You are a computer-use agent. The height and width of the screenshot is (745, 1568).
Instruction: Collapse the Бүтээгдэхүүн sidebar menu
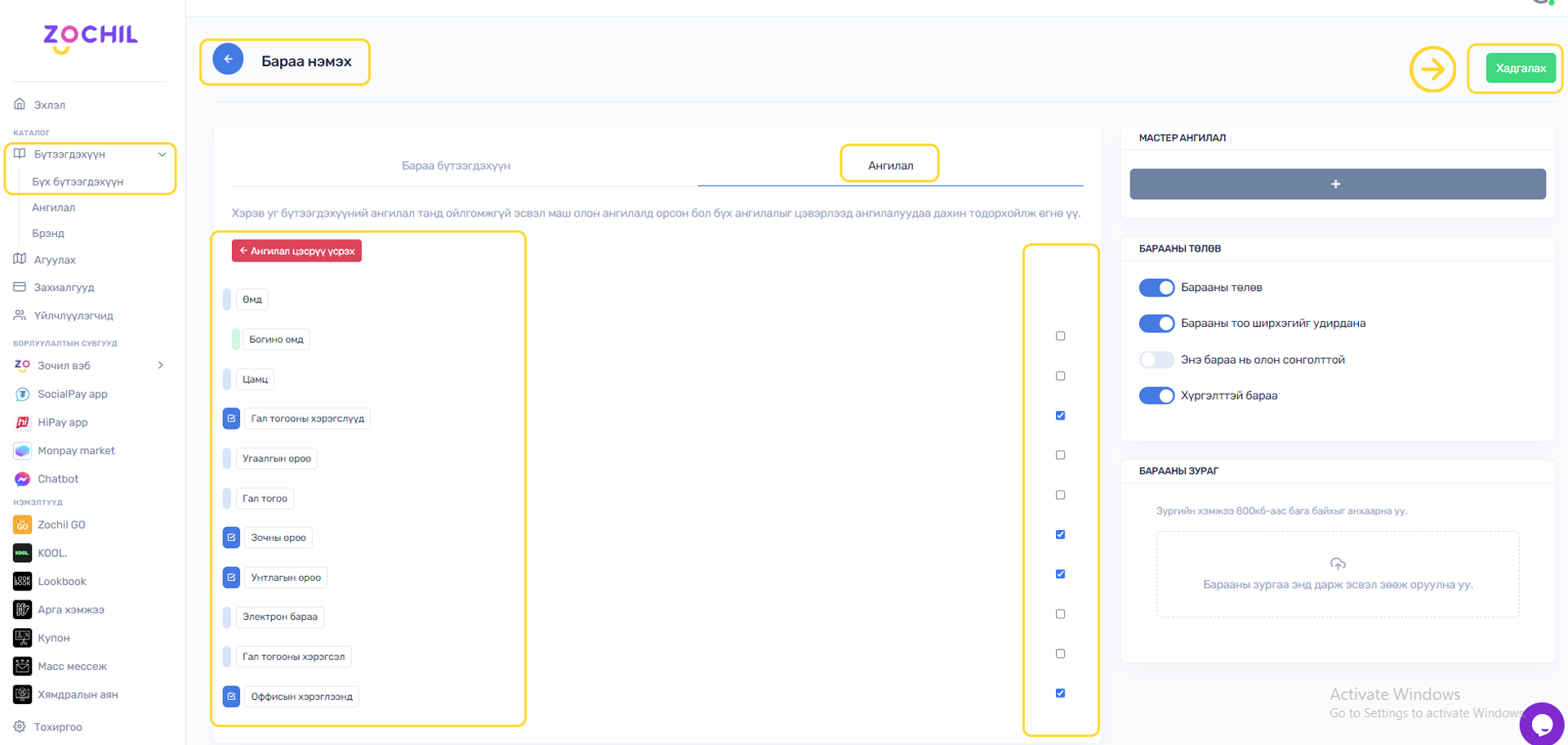(x=162, y=154)
